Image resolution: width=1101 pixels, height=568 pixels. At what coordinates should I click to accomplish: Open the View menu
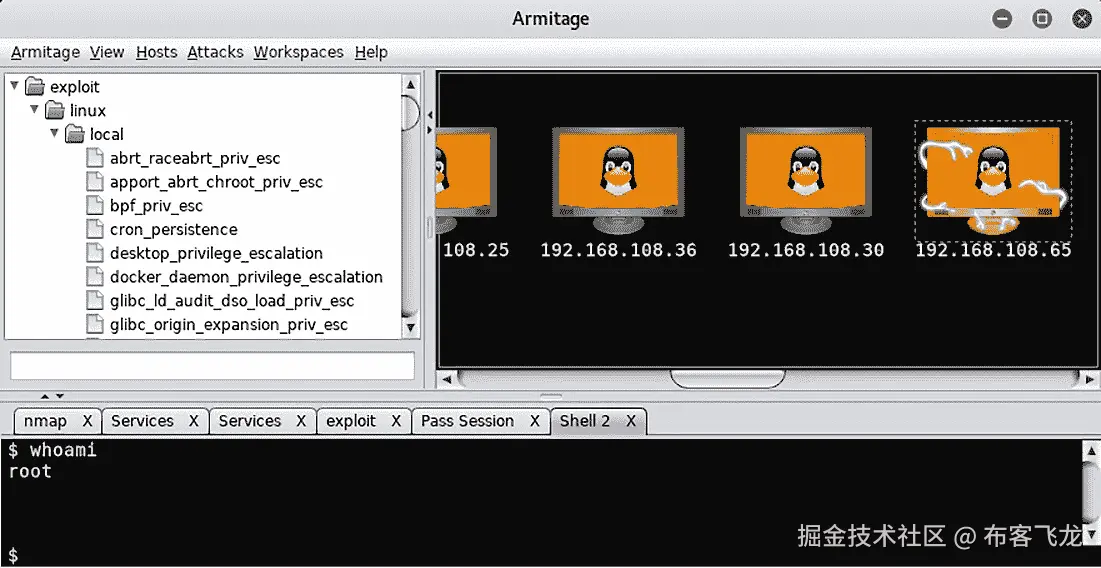point(107,52)
